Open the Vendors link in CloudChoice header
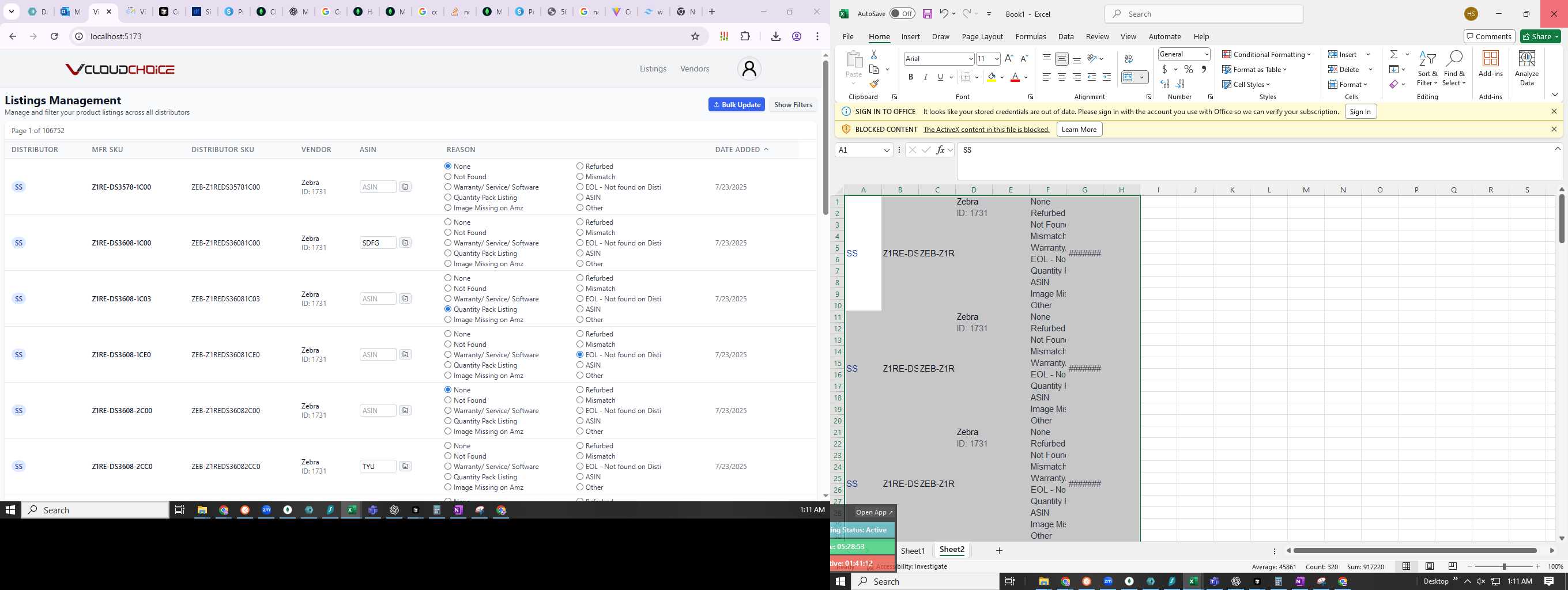Viewport: 1568px width, 590px height. [695, 69]
